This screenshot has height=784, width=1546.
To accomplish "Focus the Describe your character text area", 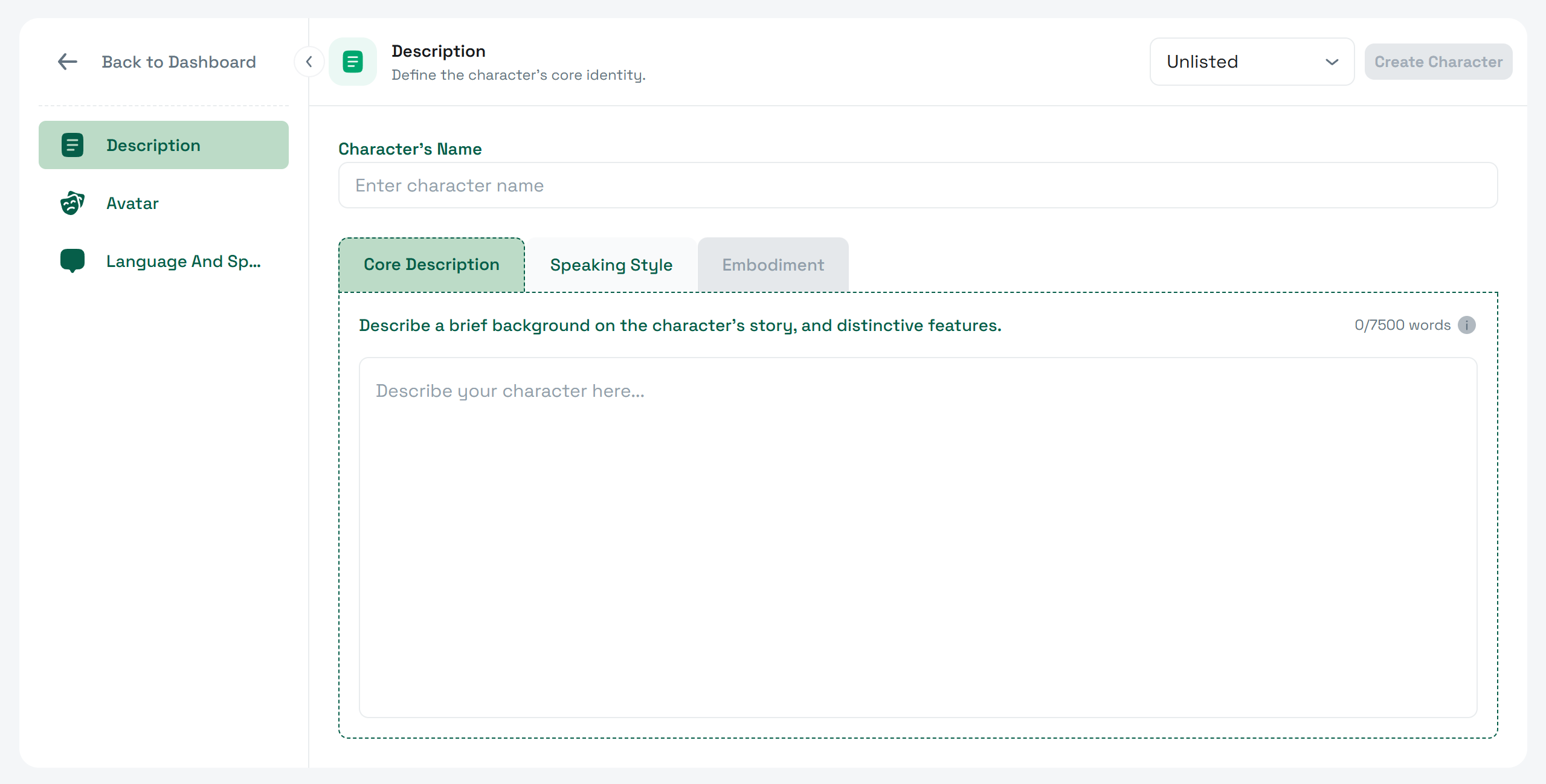I will point(918,538).
